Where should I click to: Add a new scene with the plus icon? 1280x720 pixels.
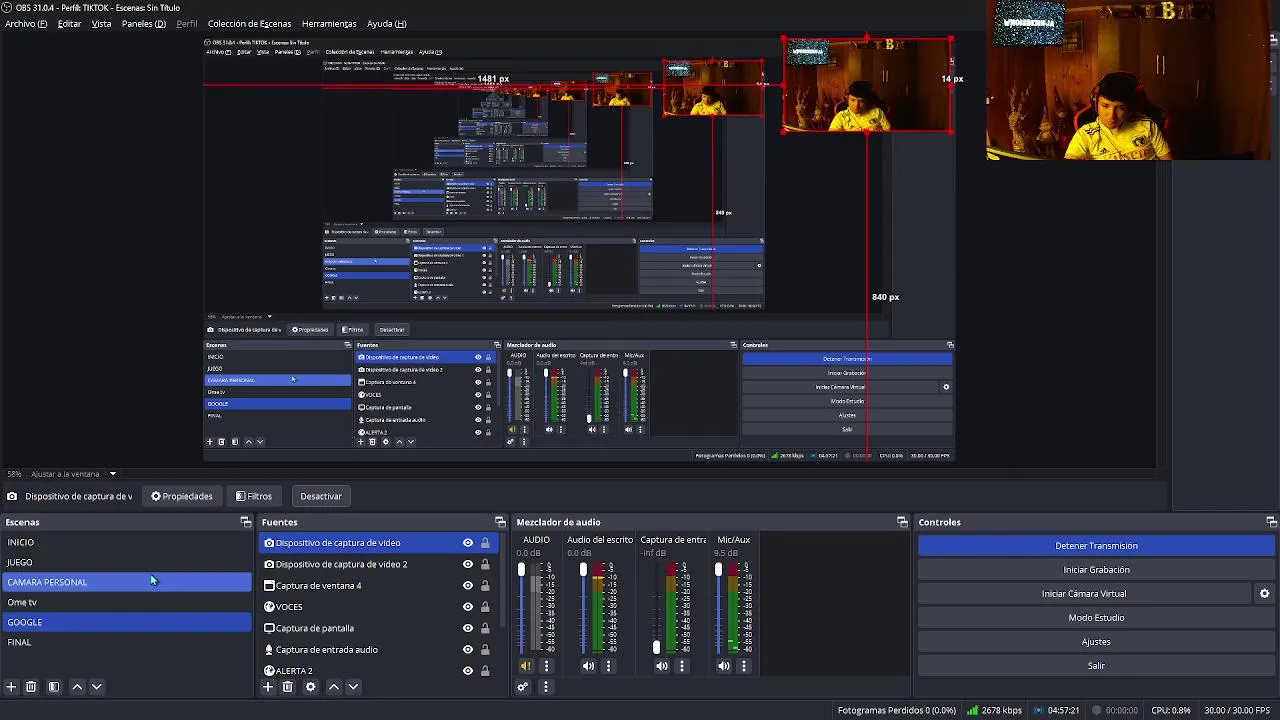[x=11, y=687]
